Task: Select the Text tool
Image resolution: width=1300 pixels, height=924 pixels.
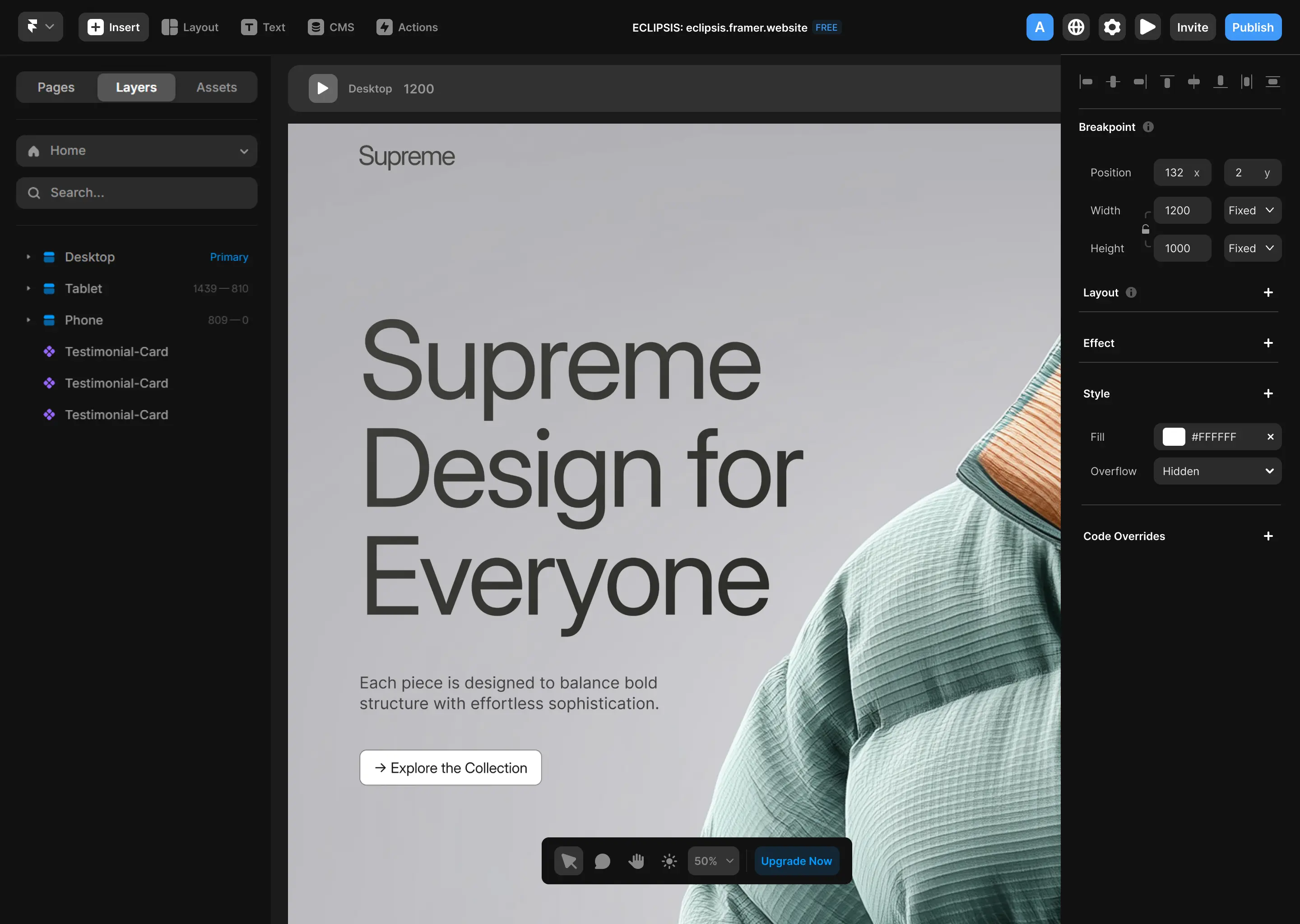Action: coord(263,27)
